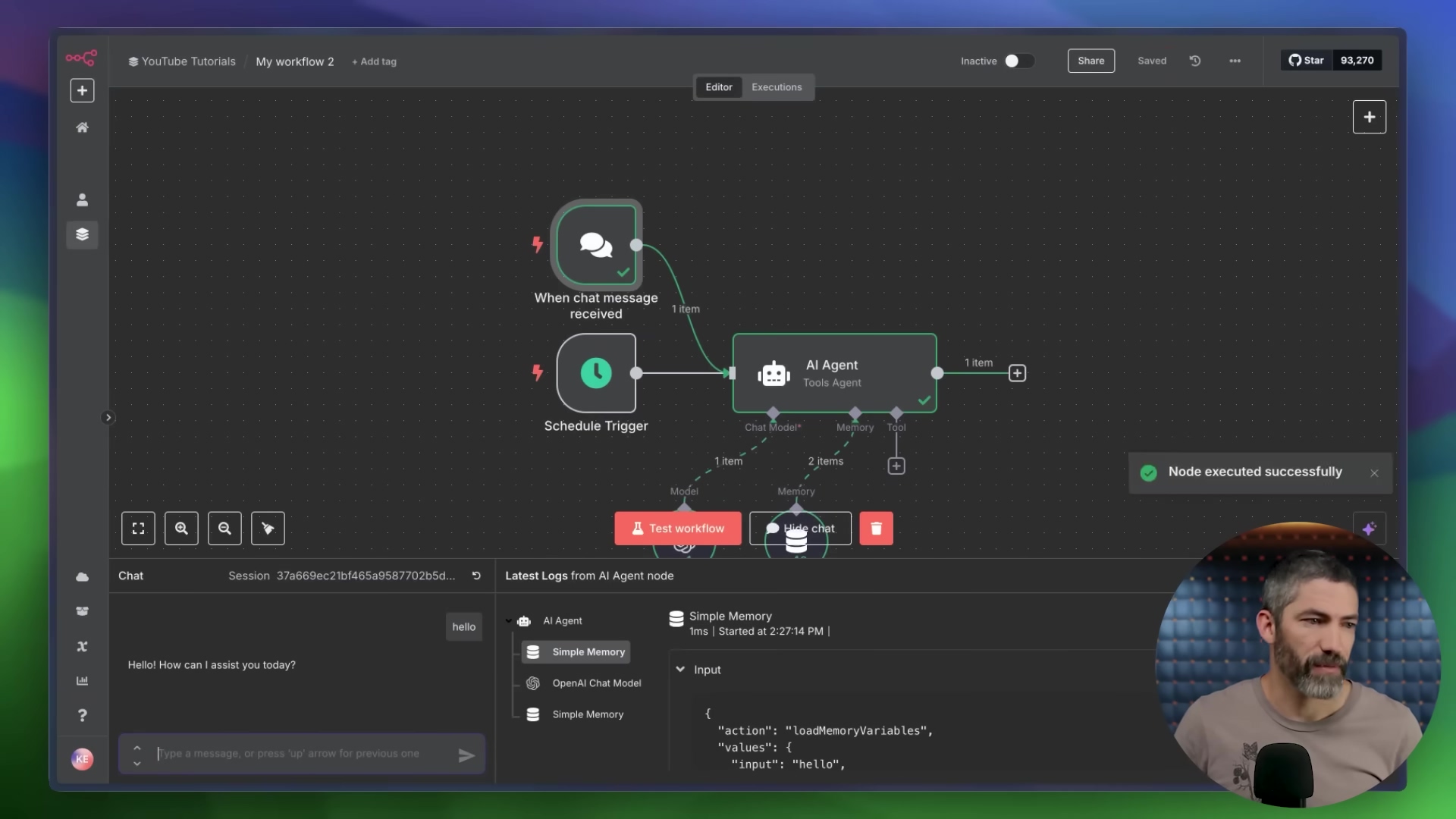Image resolution: width=1456 pixels, height=819 pixels.
Task: Select the last Simple Memory log entry
Action: pyautogui.click(x=575, y=714)
